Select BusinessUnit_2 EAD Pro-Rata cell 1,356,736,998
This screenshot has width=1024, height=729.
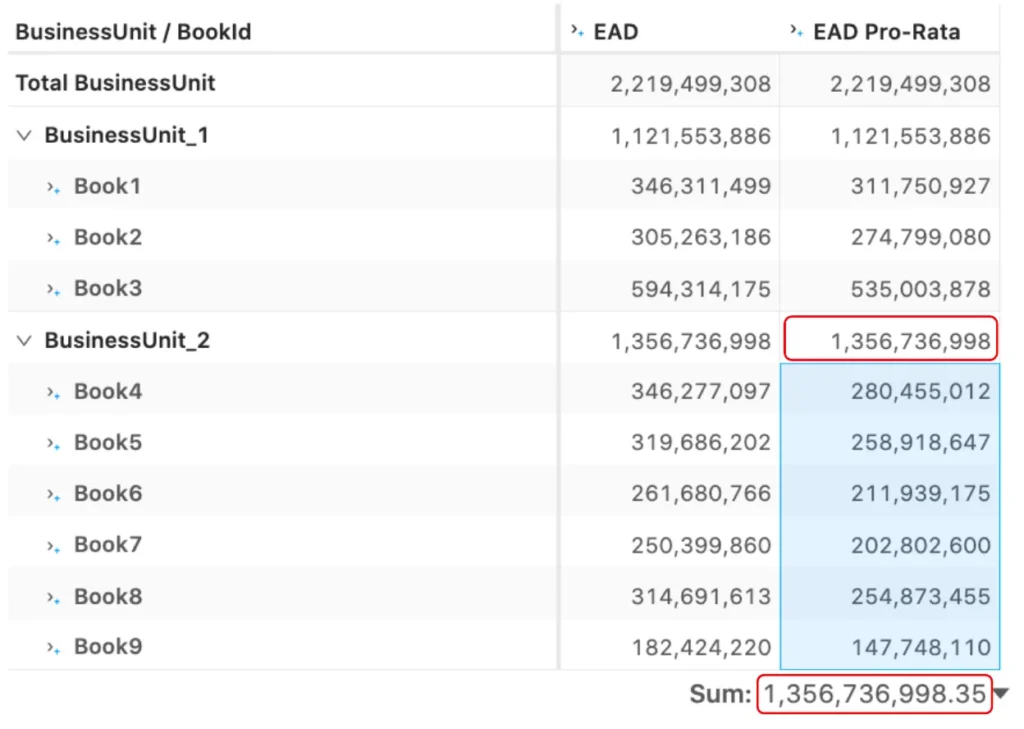(890, 340)
